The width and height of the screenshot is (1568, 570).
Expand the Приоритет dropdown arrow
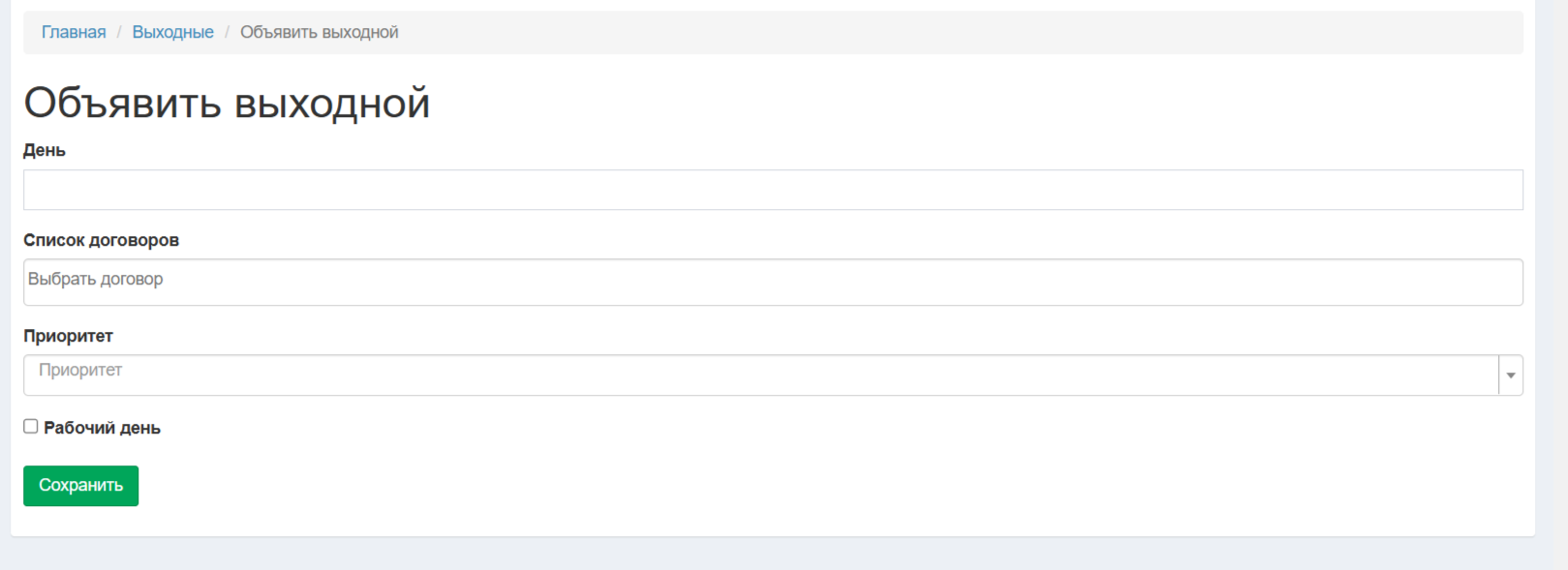[1510, 375]
